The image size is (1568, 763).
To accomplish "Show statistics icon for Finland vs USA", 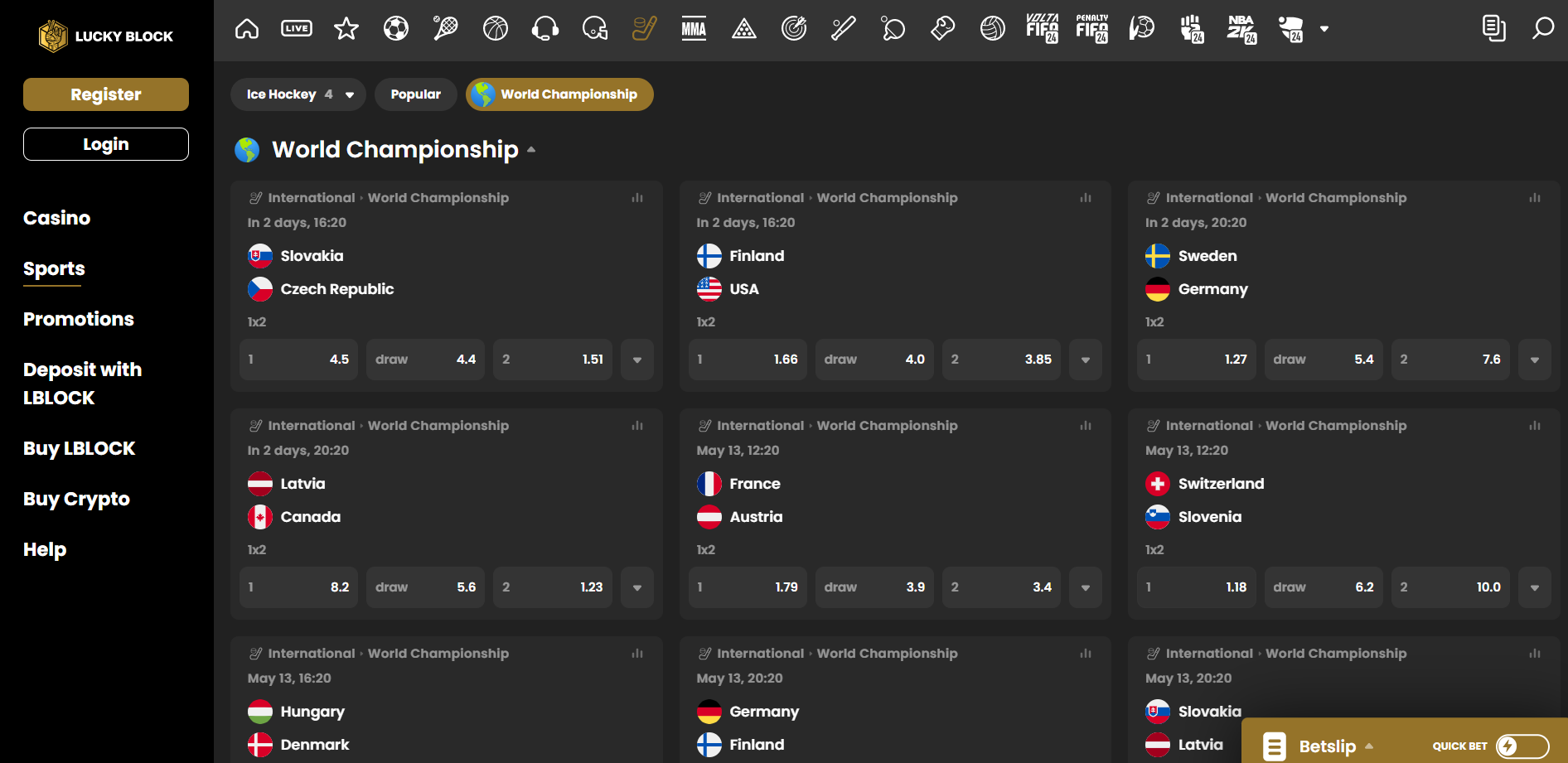I will pos(1086,198).
